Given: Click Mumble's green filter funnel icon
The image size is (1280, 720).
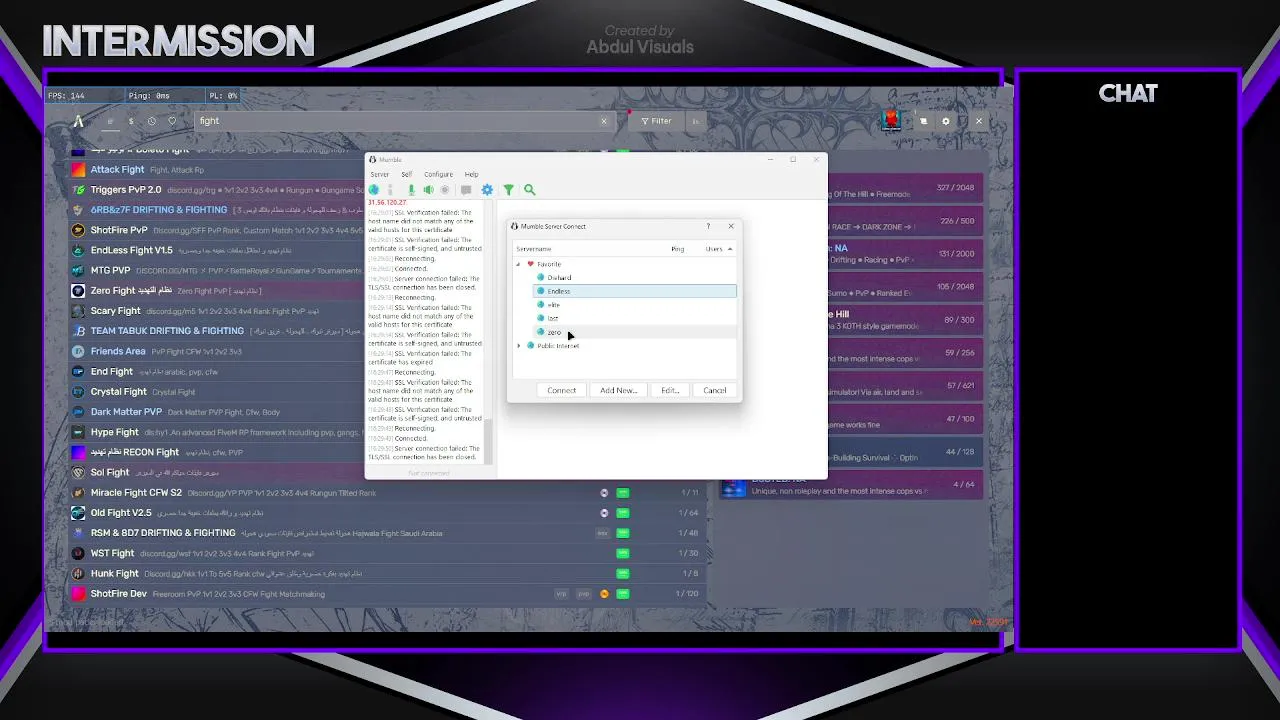Looking at the screenshot, I should click(508, 190).
